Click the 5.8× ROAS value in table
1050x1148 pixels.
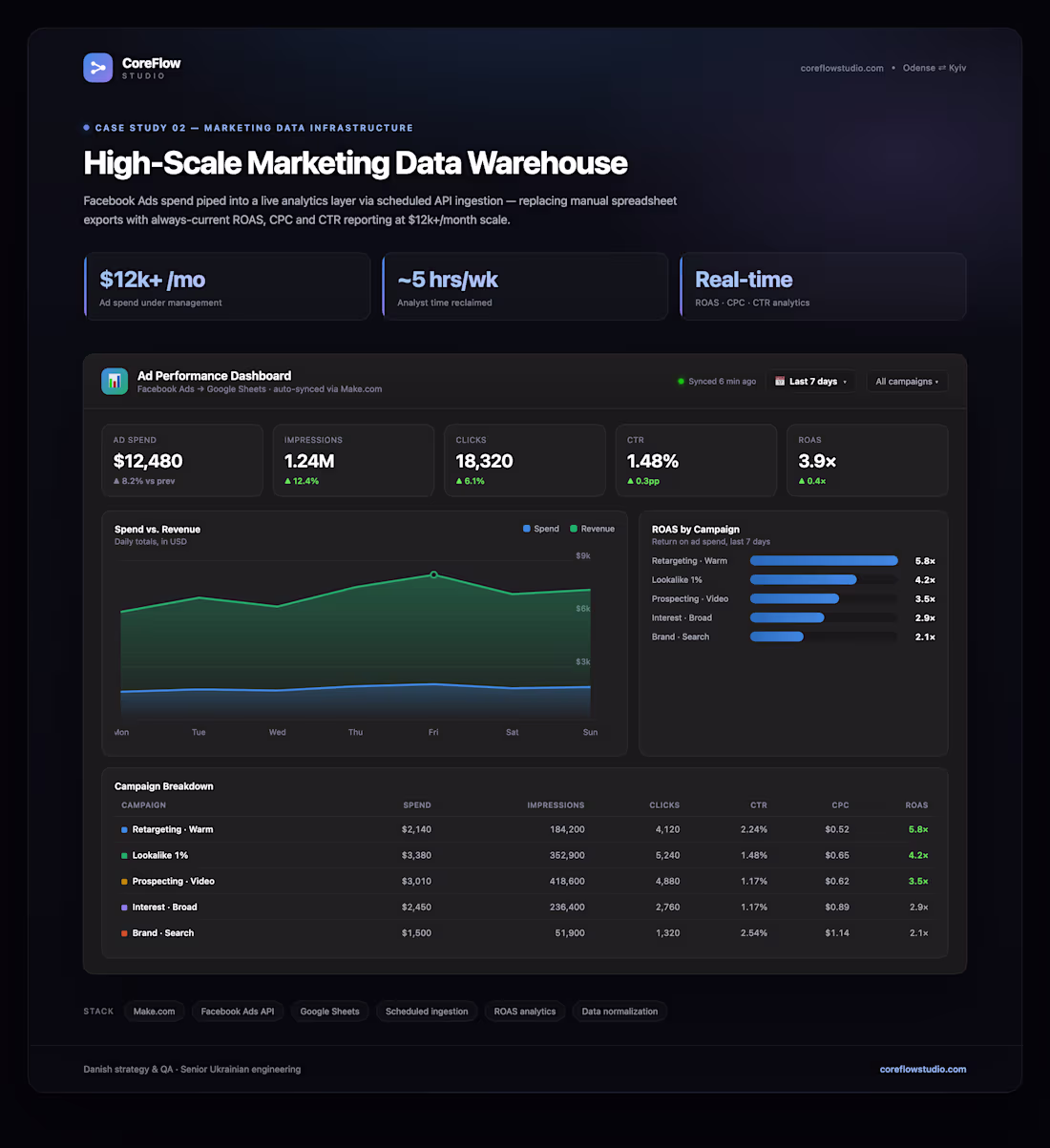coord(918,830)
